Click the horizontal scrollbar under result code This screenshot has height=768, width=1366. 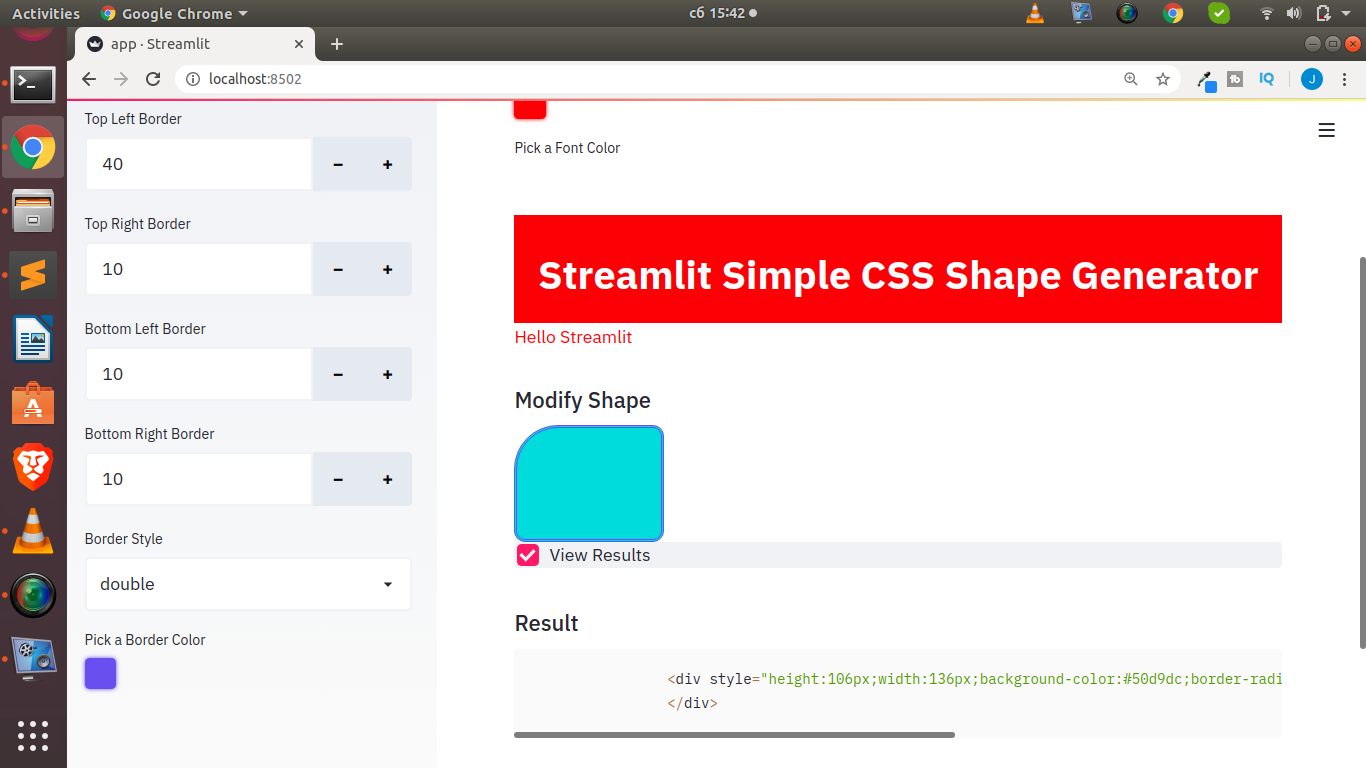(734, 735)
